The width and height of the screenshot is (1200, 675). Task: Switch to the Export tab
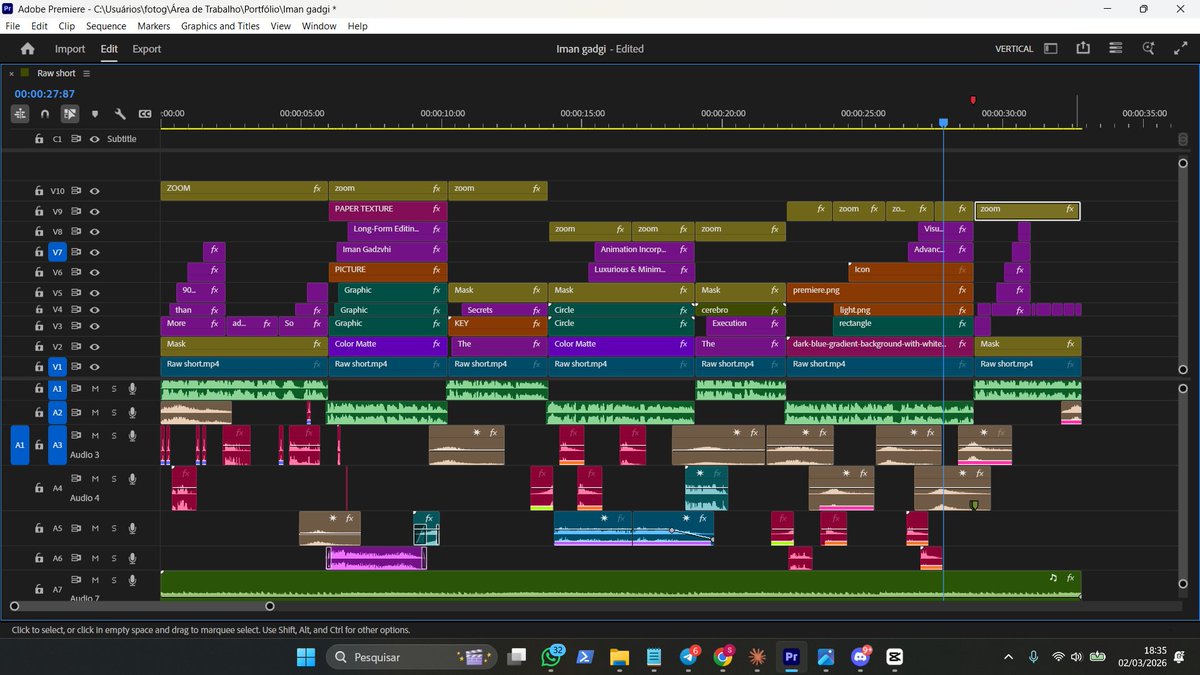coord(147,48)
